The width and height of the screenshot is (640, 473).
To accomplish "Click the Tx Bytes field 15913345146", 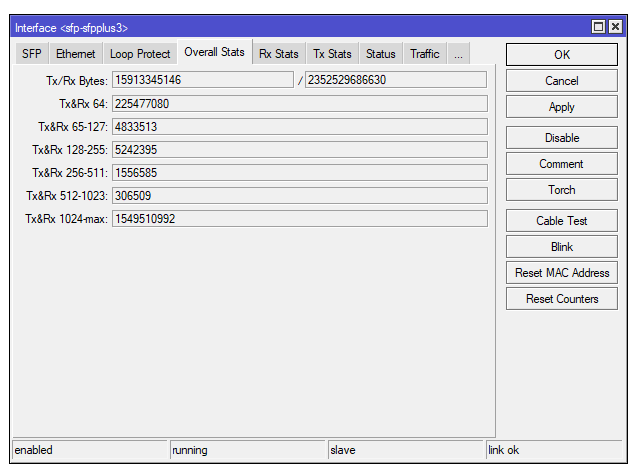I will [203, 80].
